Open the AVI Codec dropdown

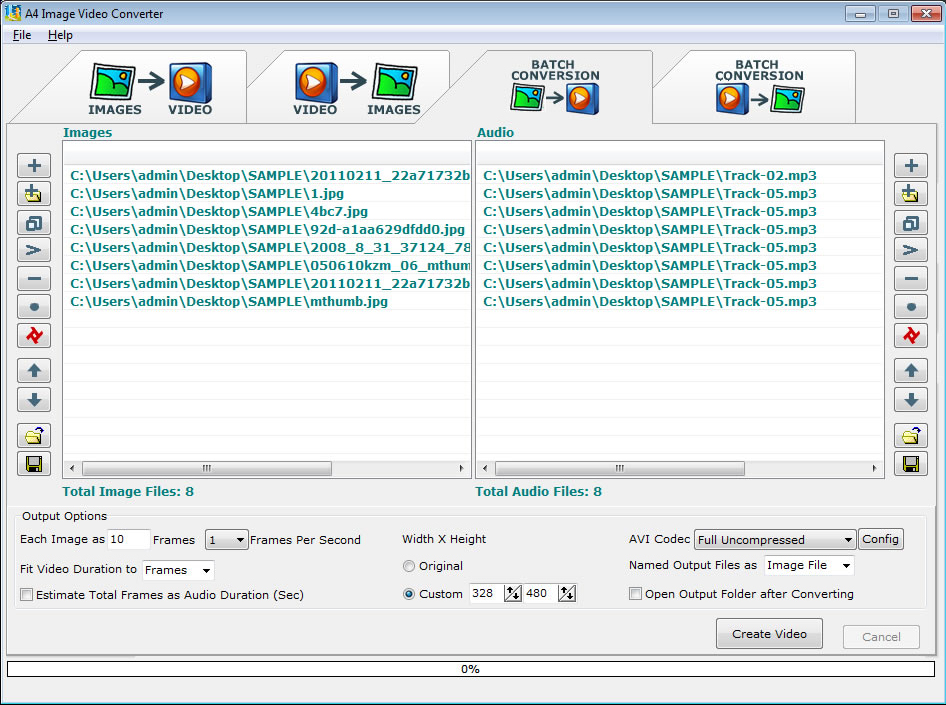click(775, 540)
